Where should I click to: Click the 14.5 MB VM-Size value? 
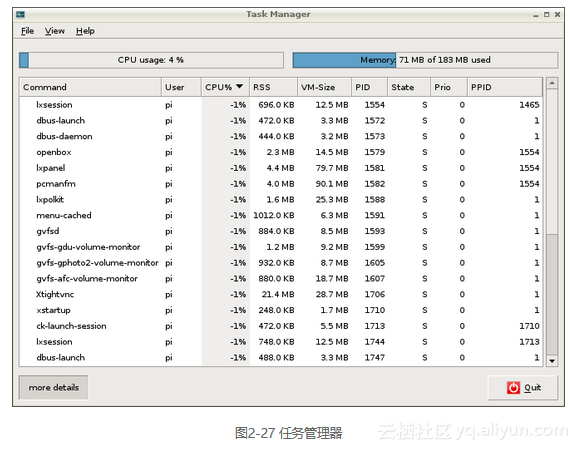click(332, 152)
